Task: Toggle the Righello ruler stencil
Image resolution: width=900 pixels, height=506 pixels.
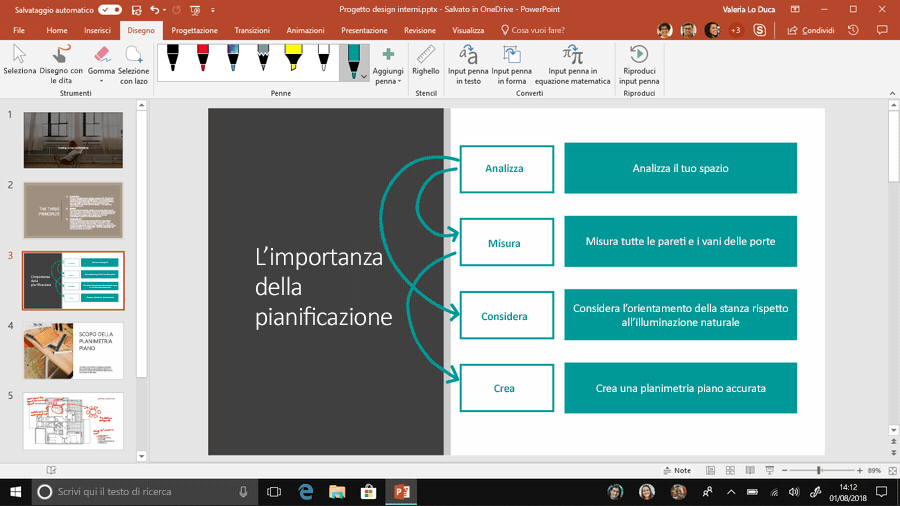Action: click(425, 60)
